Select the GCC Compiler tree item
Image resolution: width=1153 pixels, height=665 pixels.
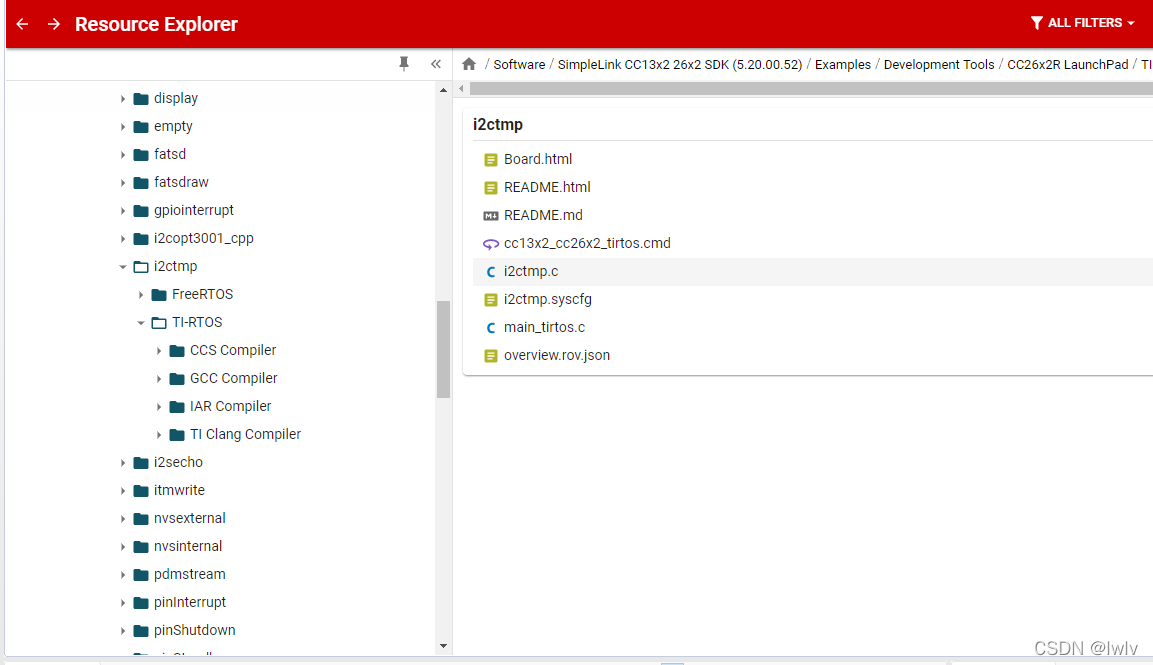[234, 378]
